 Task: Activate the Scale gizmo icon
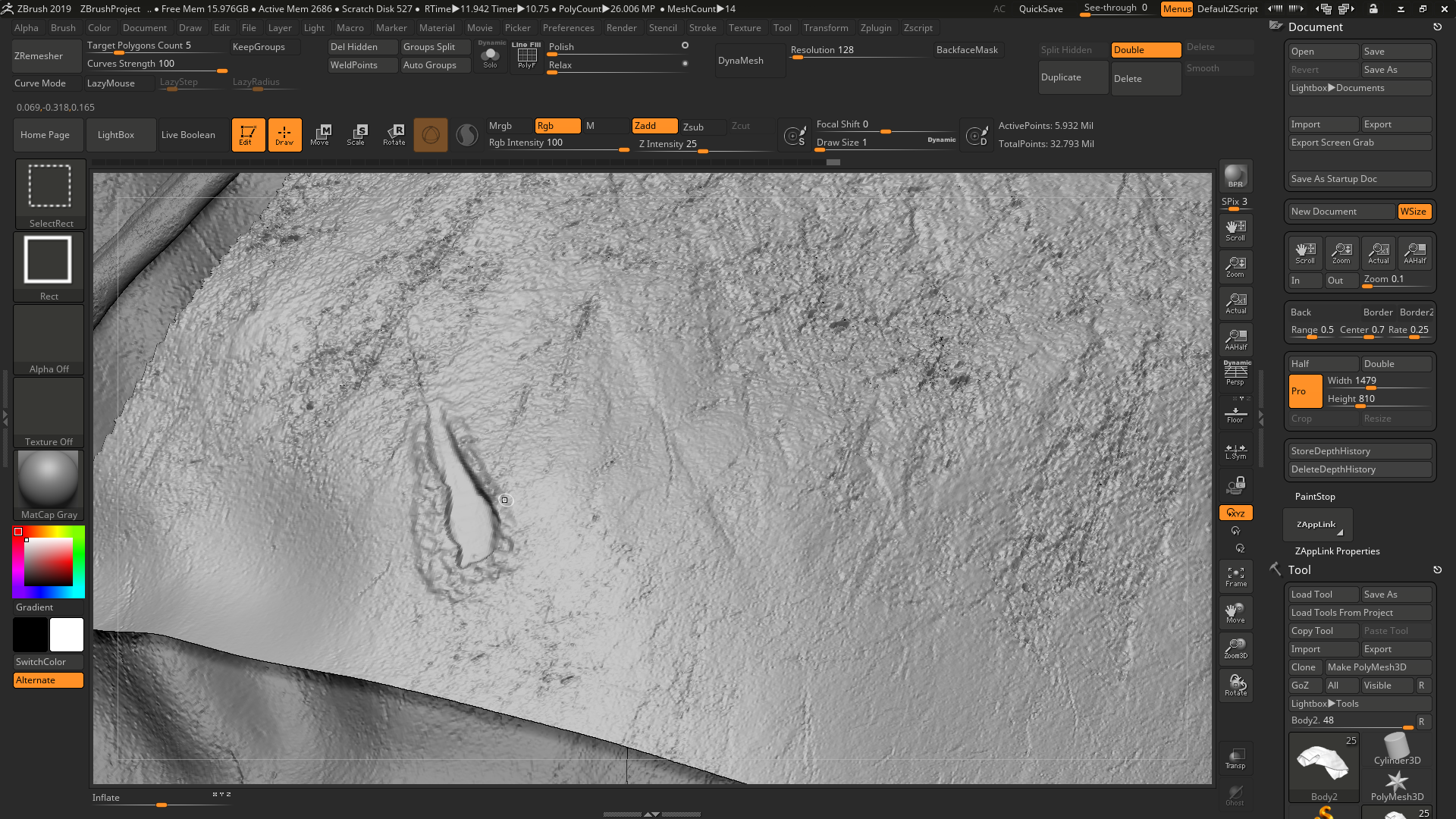coord(356,135)
